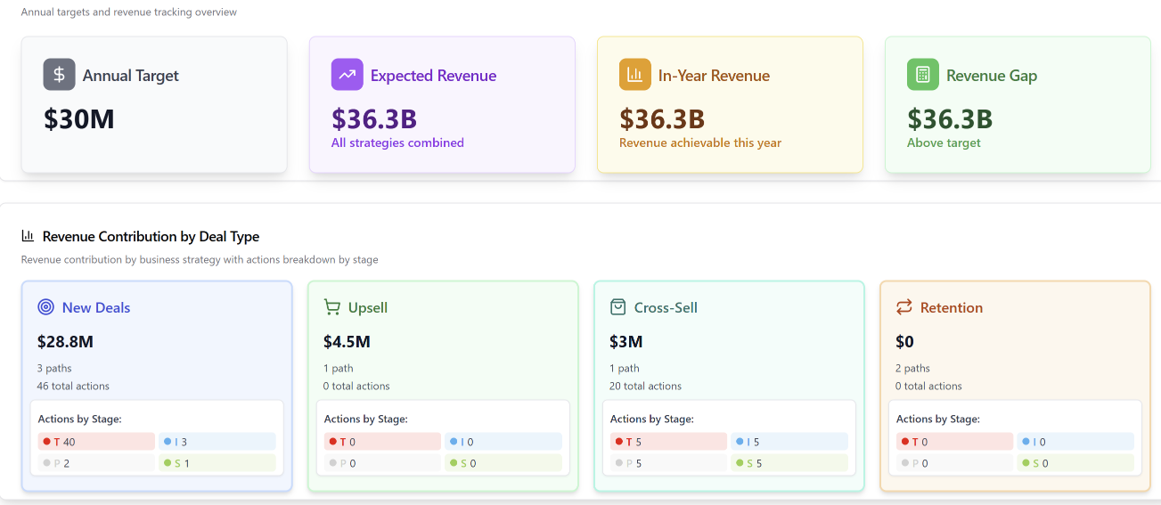Click the 'Above target' caption

[944, 143]
